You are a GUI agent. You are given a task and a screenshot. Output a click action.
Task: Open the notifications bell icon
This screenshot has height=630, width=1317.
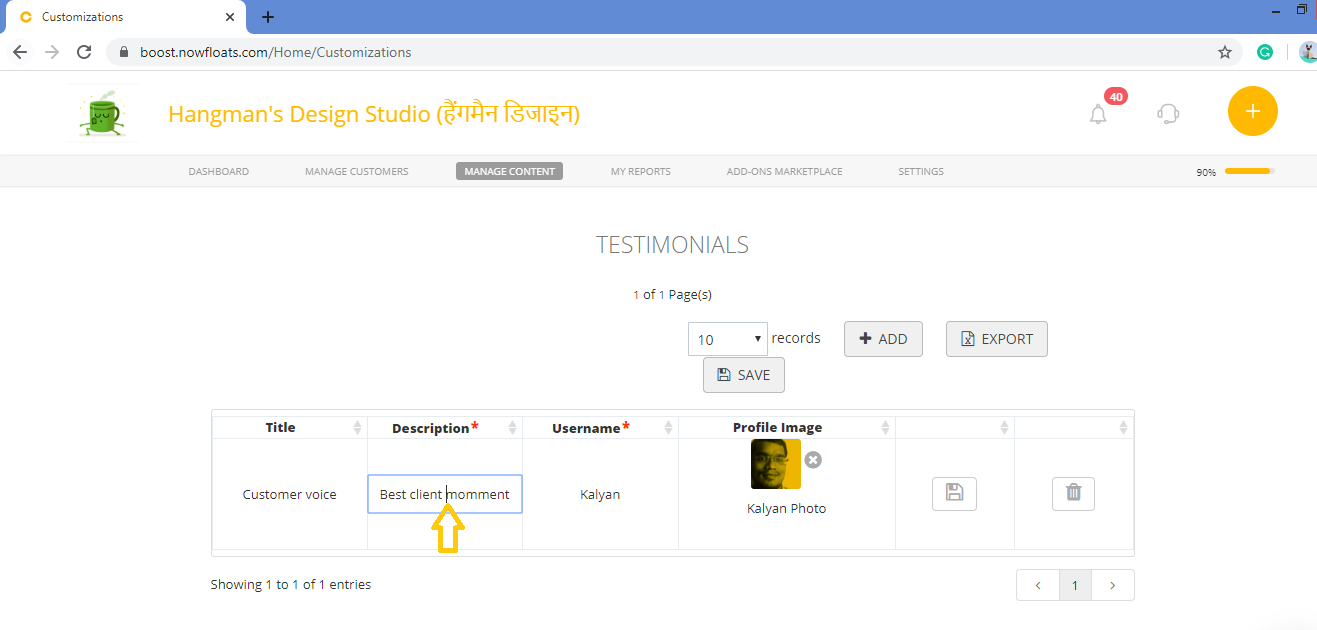tap(1098, 114)
